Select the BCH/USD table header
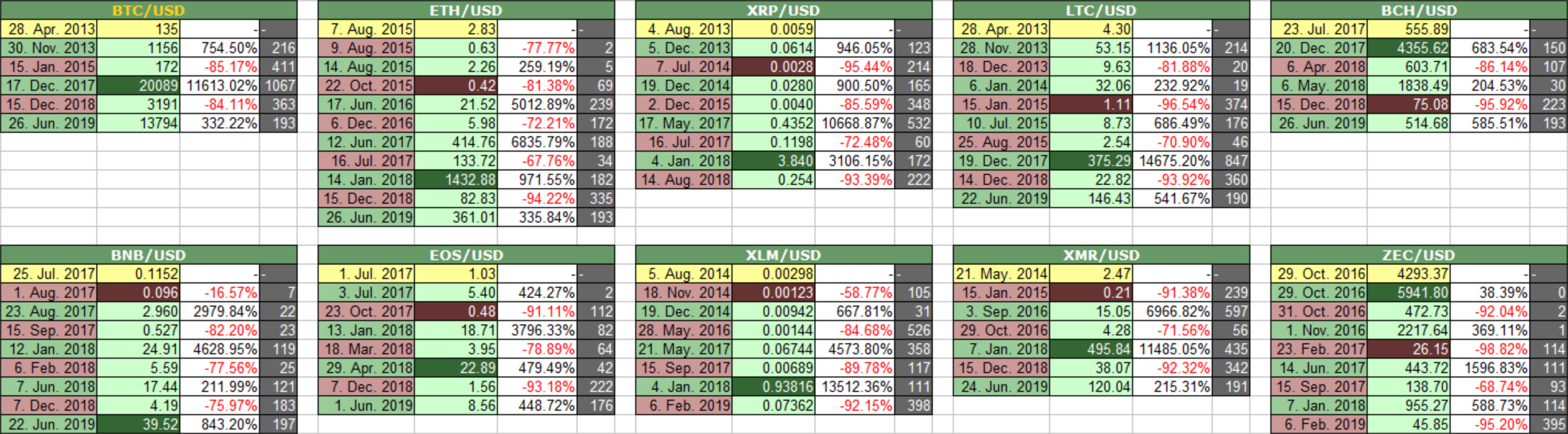 pos(1420,11)
